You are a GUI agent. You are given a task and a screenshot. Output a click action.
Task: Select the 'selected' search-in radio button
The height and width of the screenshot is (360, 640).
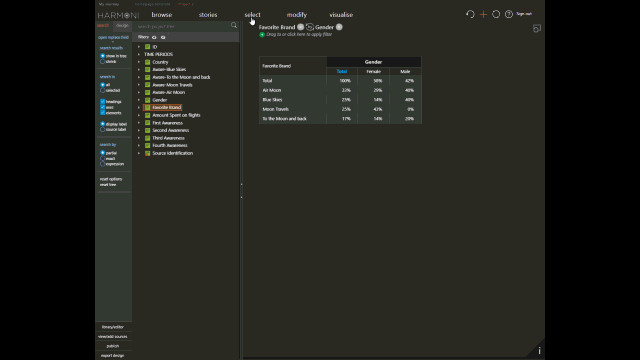pyautogui.click(x=102, y=90)
